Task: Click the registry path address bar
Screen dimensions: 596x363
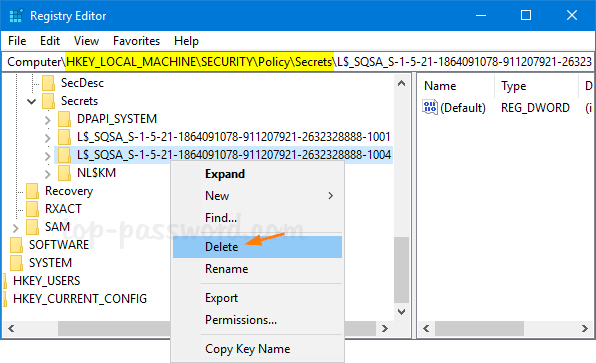Action: 298,62
